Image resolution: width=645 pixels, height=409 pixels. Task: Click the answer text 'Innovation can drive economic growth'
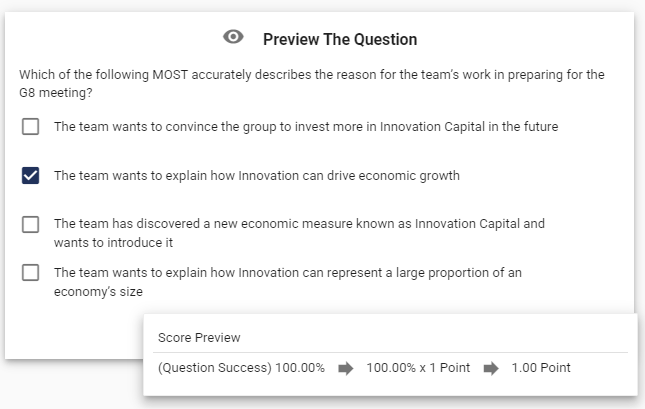pyautogui.click(x=349, y=176)
